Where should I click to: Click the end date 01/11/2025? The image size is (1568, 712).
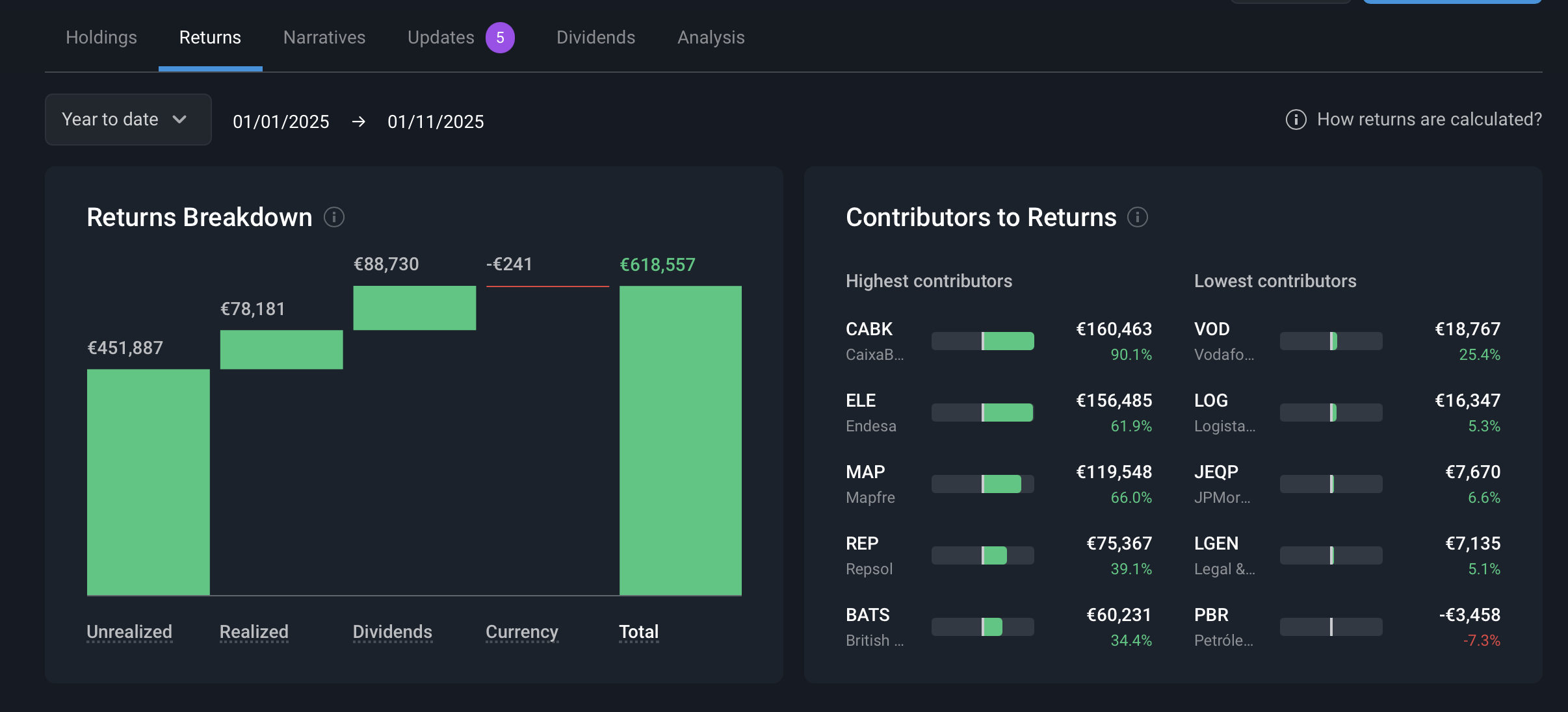coord(436,121)
